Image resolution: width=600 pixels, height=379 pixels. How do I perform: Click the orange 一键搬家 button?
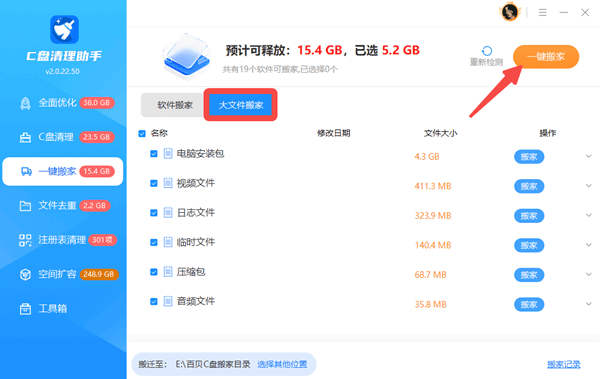coord(546,57)
